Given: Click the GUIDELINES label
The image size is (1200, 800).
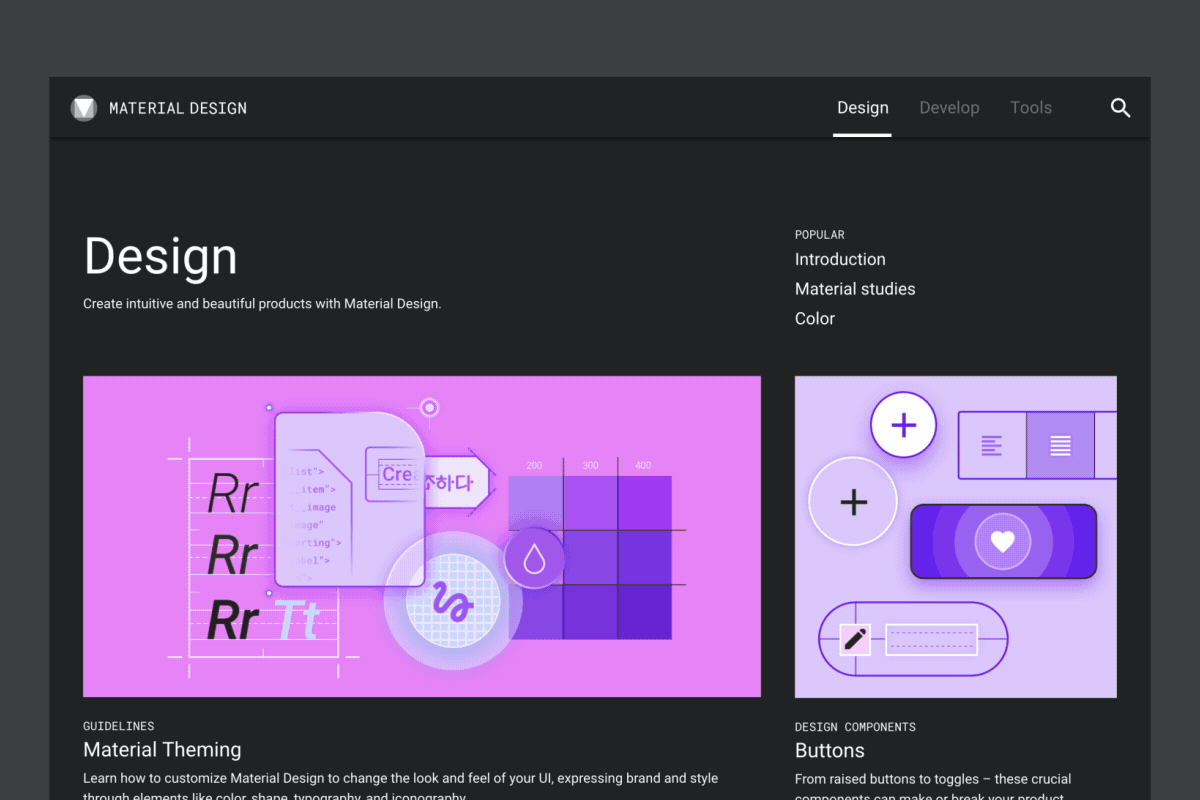Looking at the screenshot, I should (x=119, y=727).
